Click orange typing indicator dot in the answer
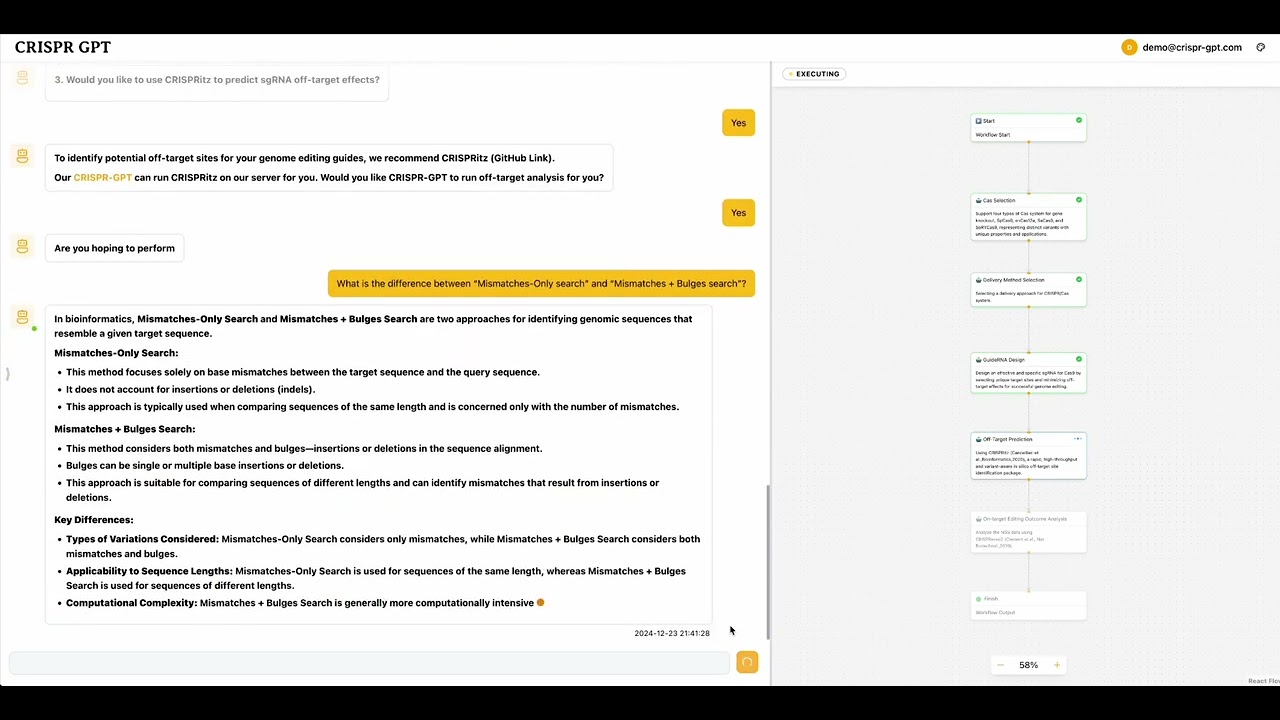This screenshot has width=1280, height=720. [x=541, y=603]
